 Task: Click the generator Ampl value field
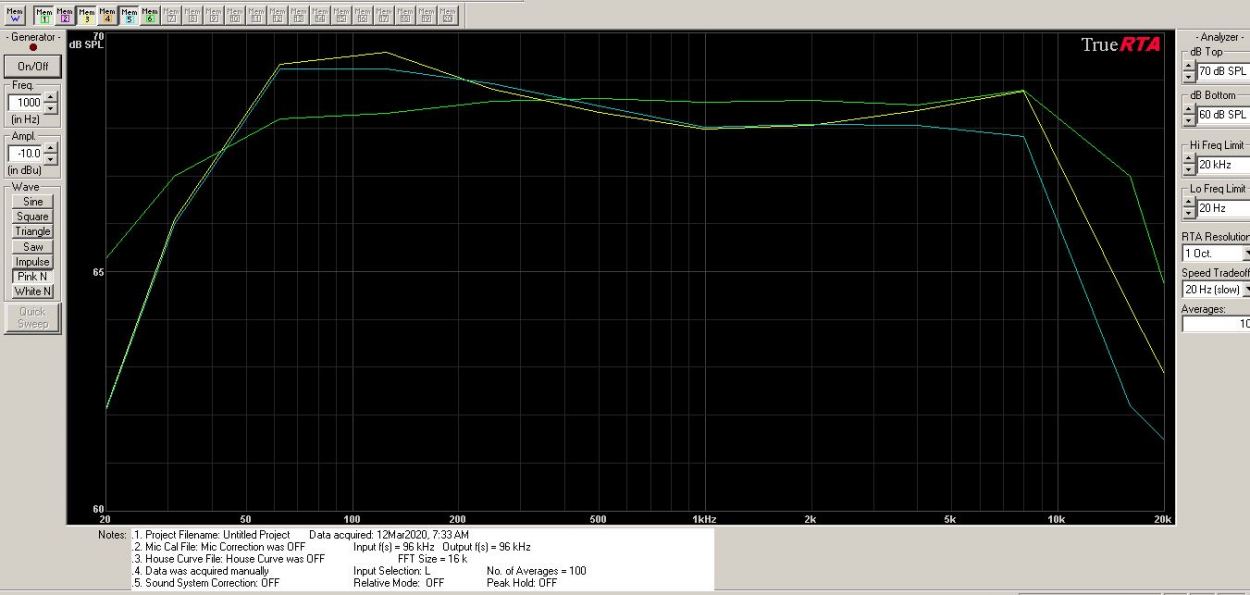(25, 153)
